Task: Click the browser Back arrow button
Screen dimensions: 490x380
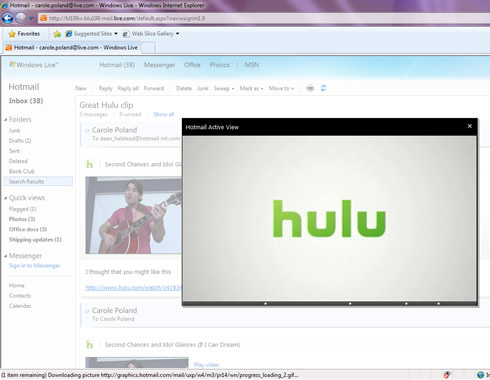Action: pyautogui.click(x=7, y=18)
